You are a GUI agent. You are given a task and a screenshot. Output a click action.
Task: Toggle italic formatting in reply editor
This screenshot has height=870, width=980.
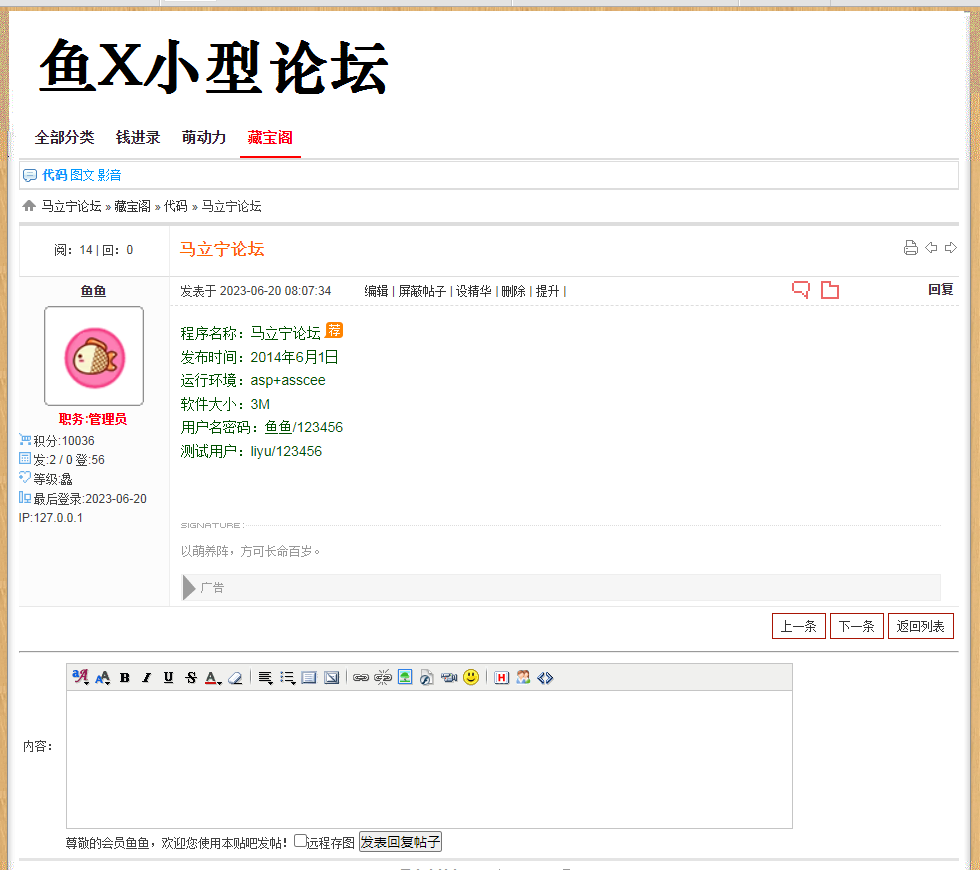[x=146, y=678]
